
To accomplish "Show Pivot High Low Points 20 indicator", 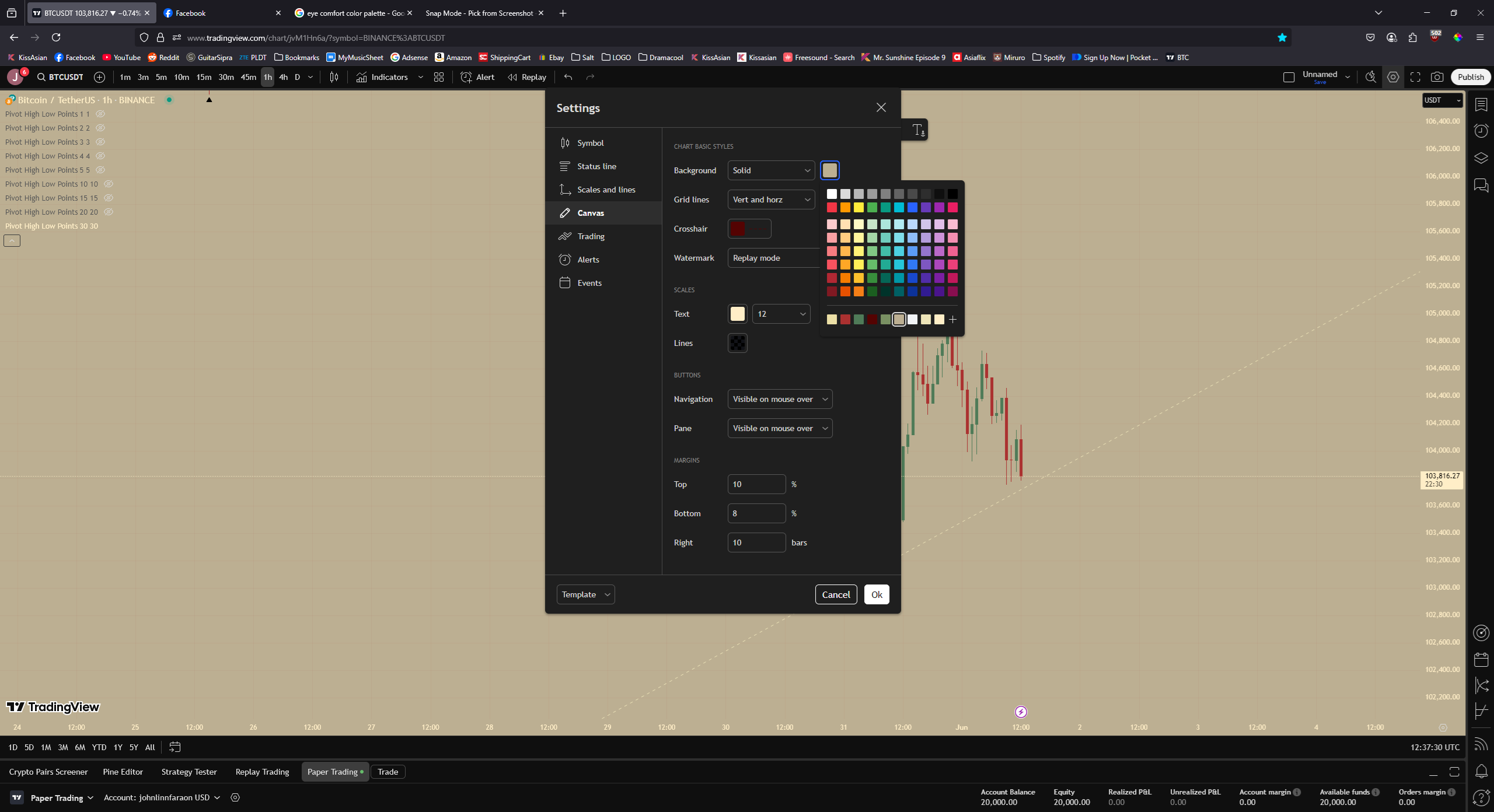I will [x=109, y=212].
